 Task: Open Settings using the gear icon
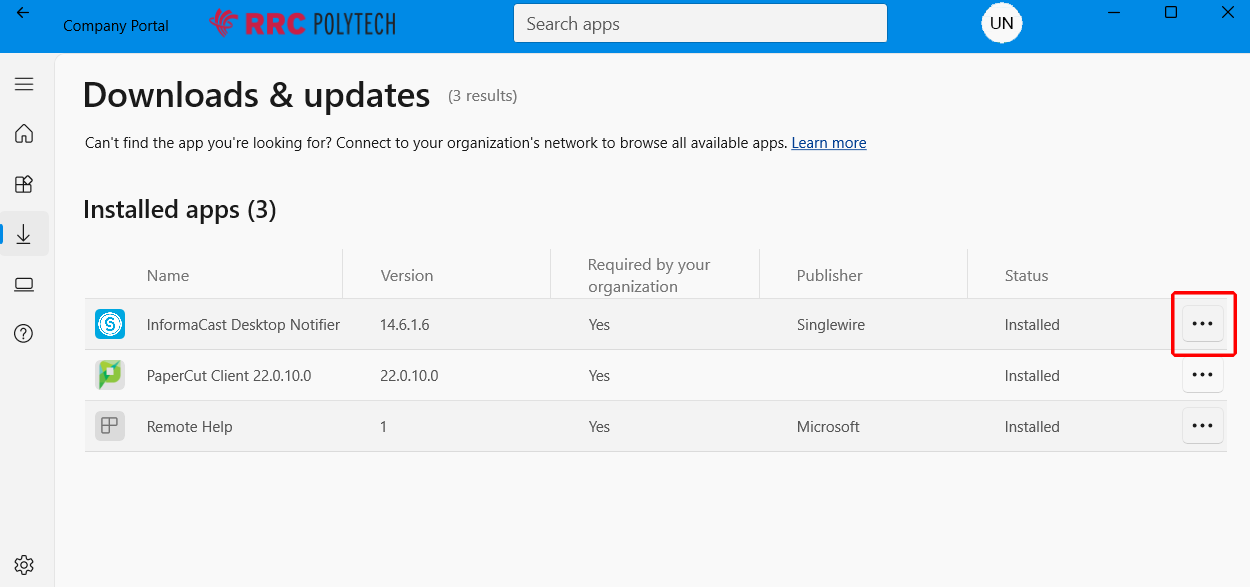click(24, 564)
